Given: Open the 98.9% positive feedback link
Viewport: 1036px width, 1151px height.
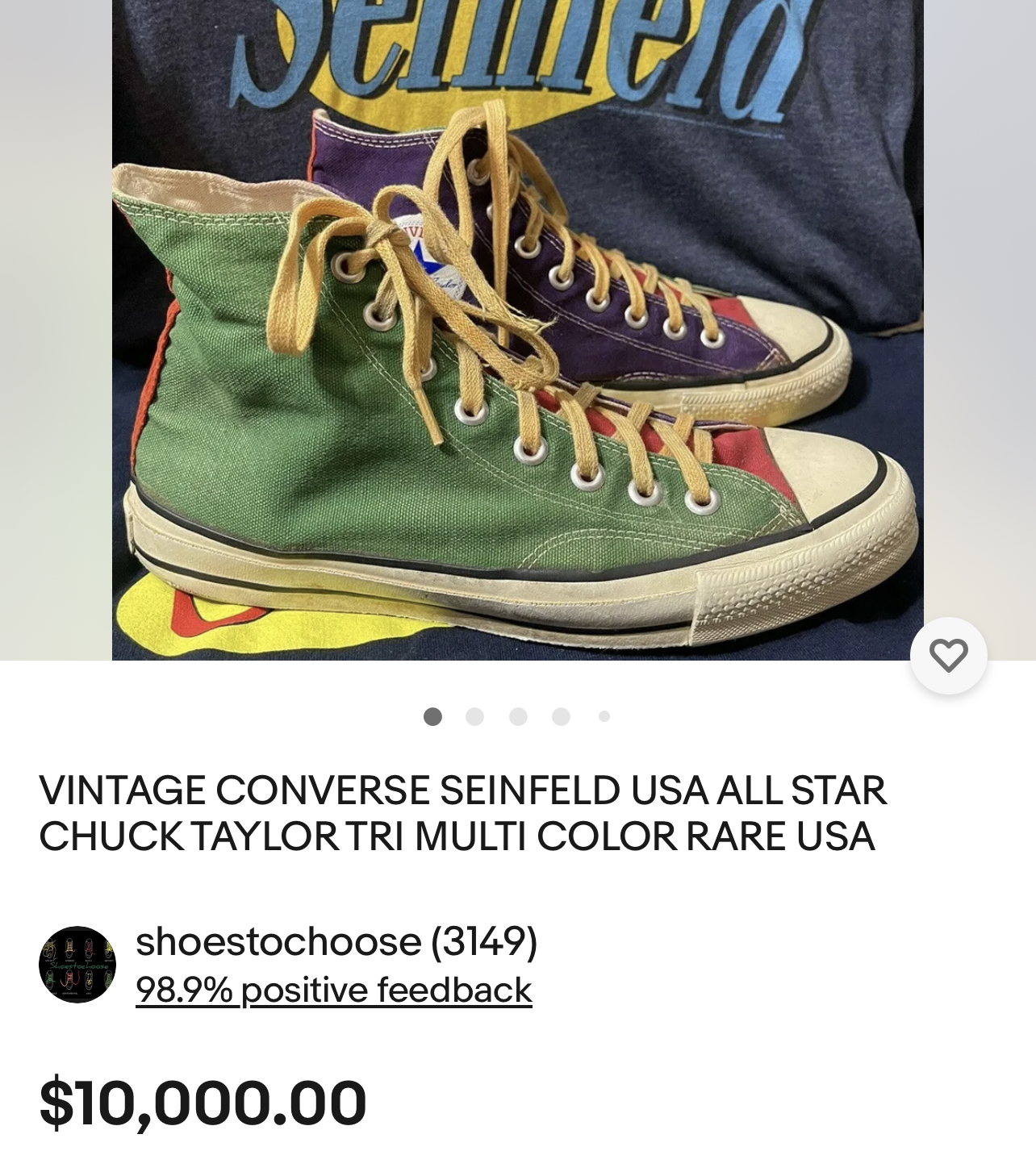Looking at the screenshot, I should coord(334,990).
